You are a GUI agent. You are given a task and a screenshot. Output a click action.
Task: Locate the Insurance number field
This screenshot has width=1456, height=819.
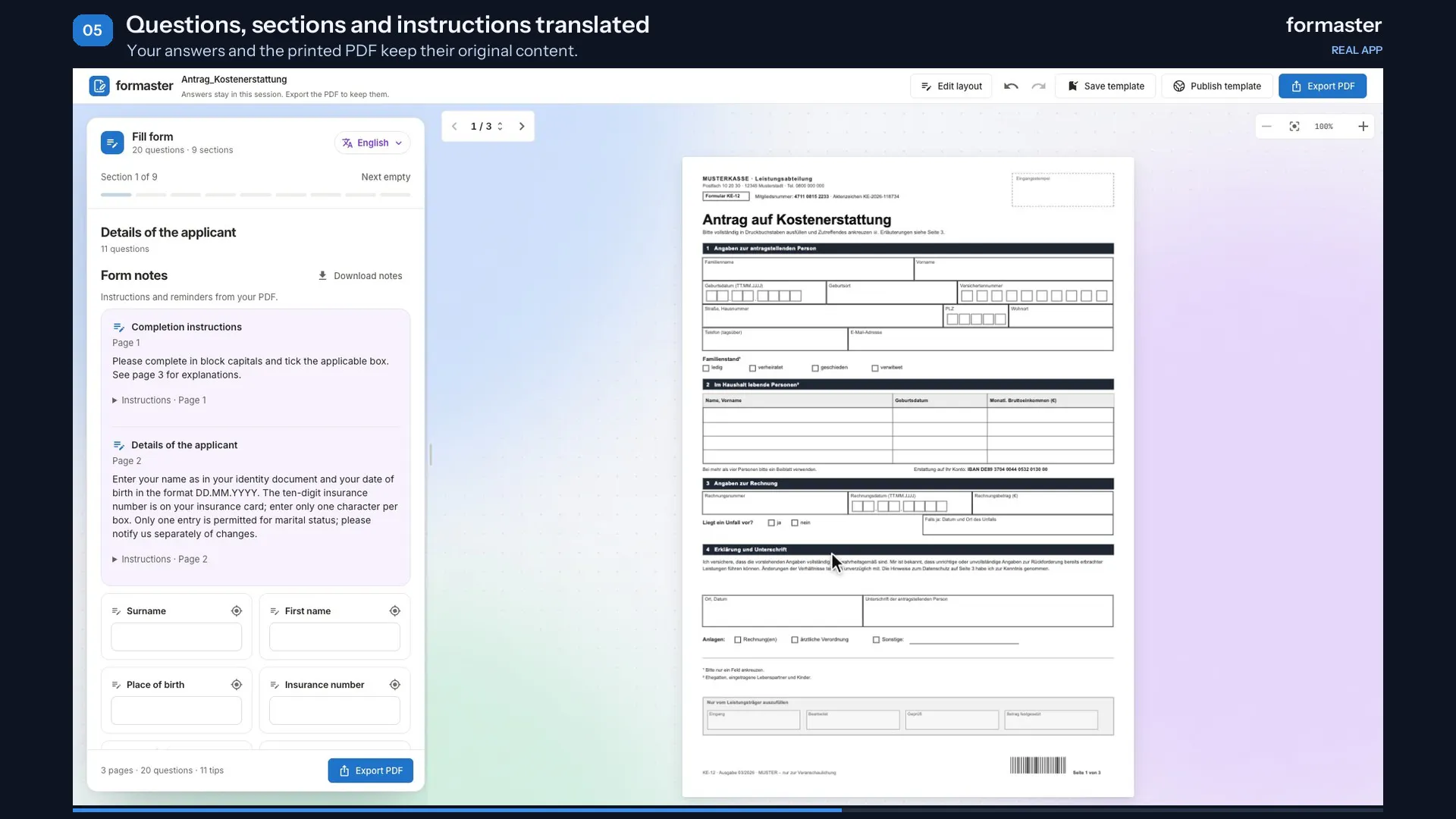point(395,685)
